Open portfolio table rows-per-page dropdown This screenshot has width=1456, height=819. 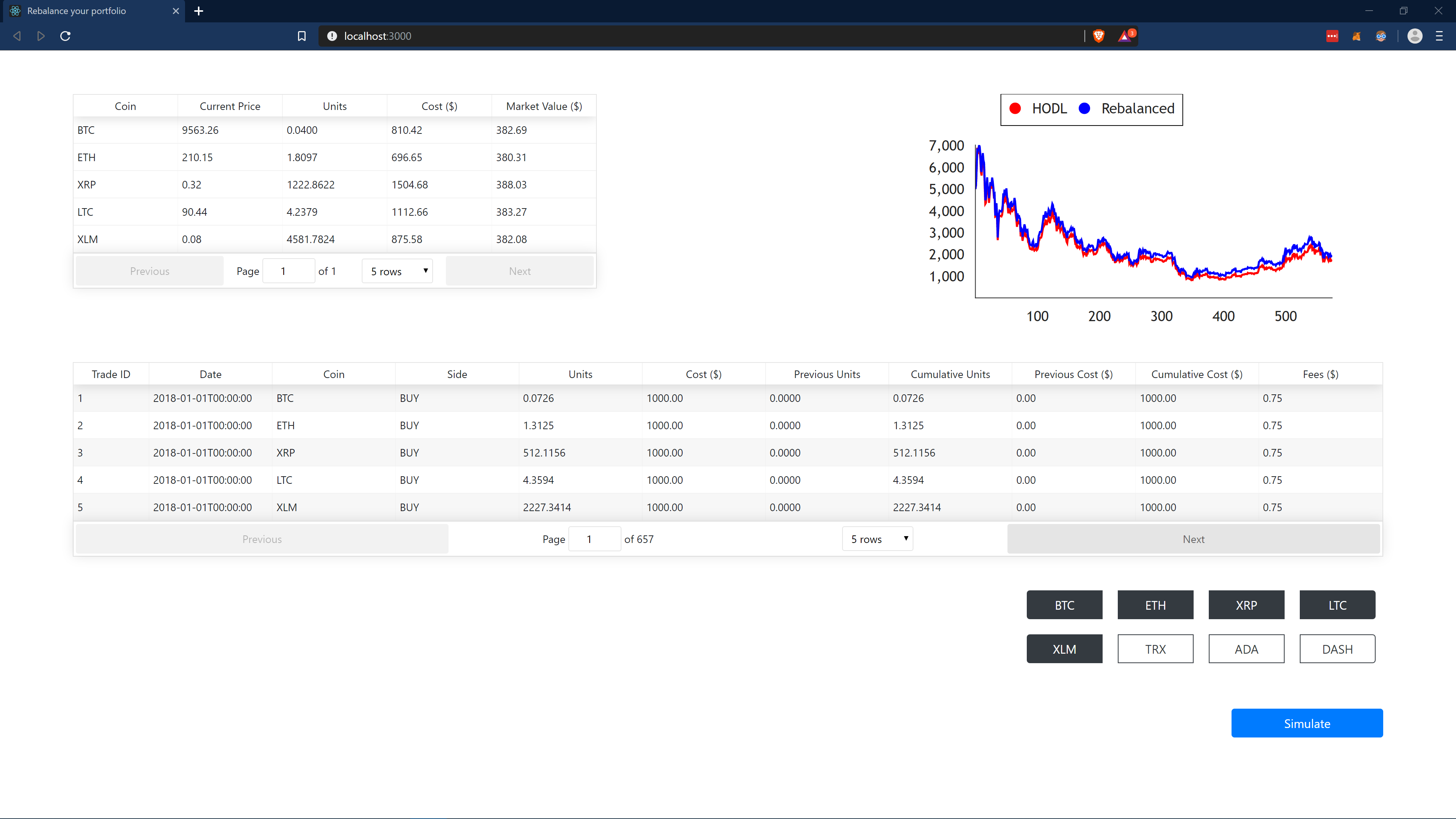pyautogui.click(x=397, y=271)
